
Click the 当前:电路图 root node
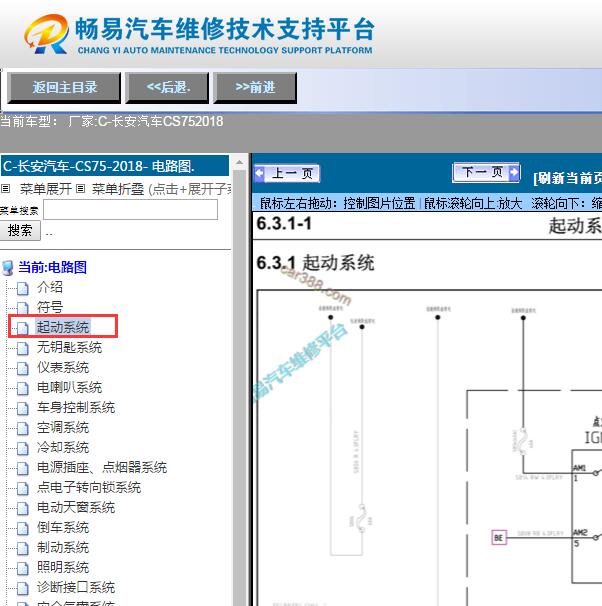coord(53,267)
